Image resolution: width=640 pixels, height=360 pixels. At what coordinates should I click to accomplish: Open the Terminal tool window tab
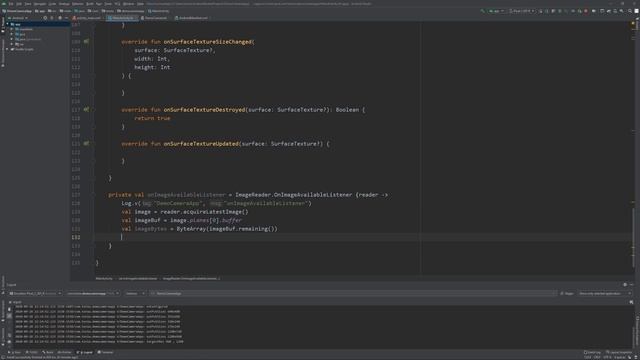pyautogui.click(x=105, y=352)
